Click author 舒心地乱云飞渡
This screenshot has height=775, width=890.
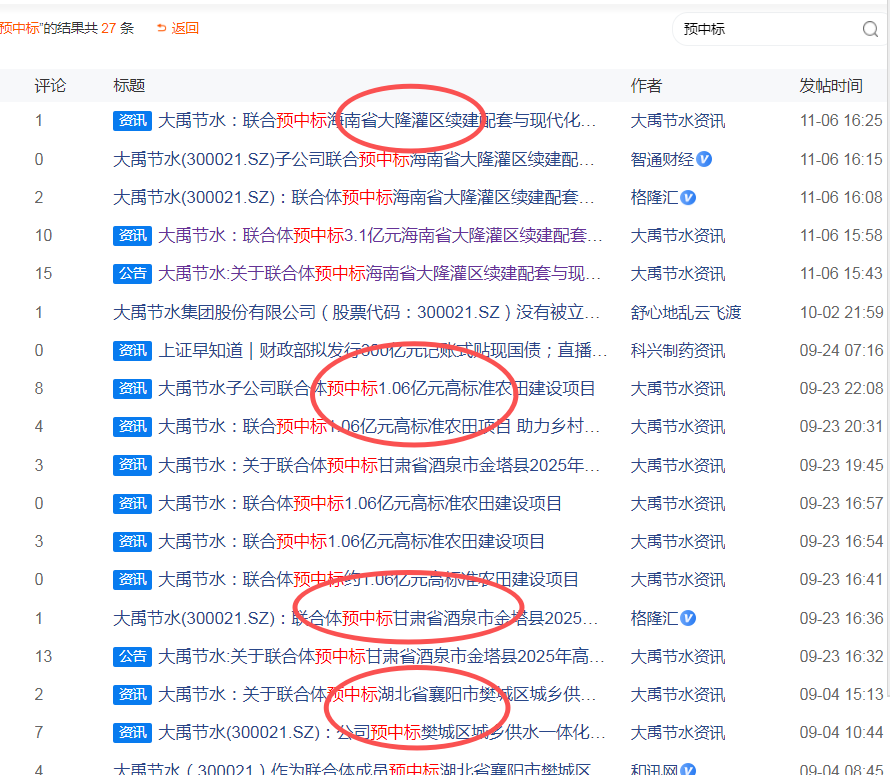tap(686, 312)
